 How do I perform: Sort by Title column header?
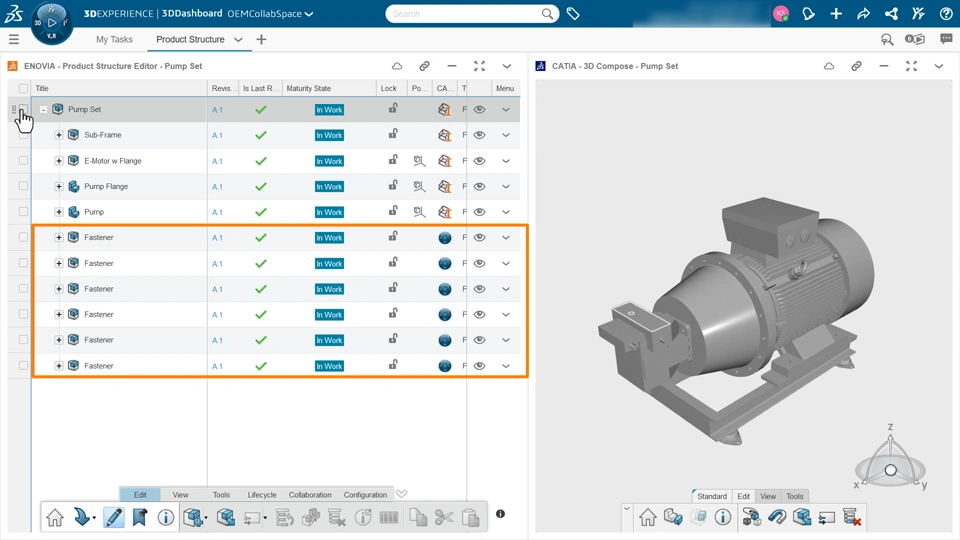coord(42,88)
